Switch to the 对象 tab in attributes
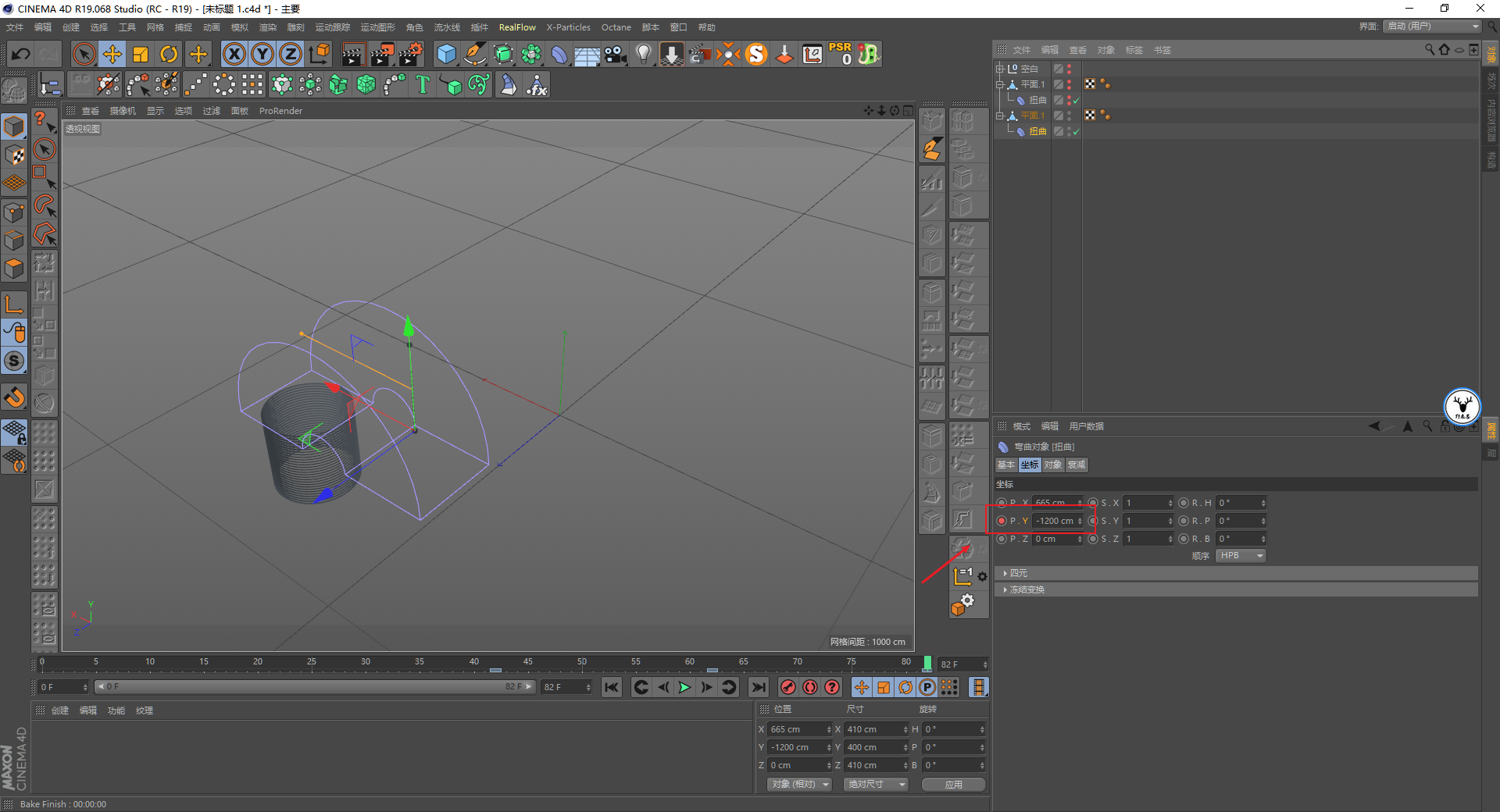 [x=1053, y=465]
